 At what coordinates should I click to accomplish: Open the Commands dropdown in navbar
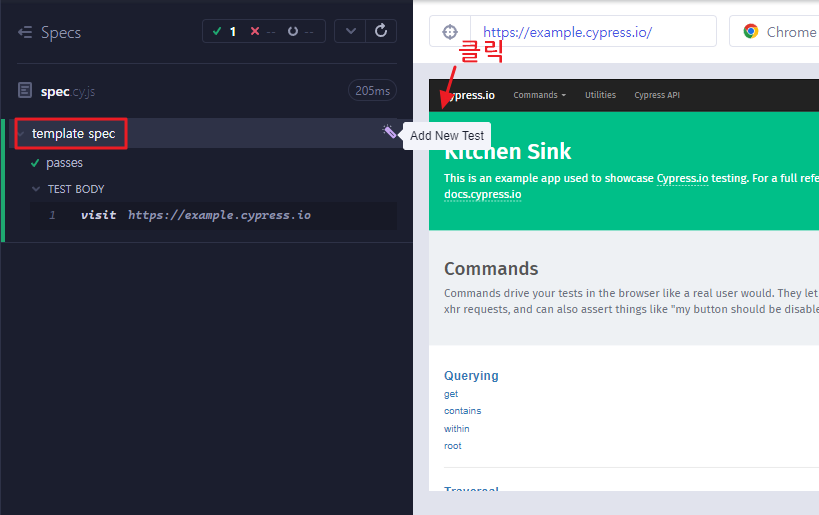click(540, 95)
